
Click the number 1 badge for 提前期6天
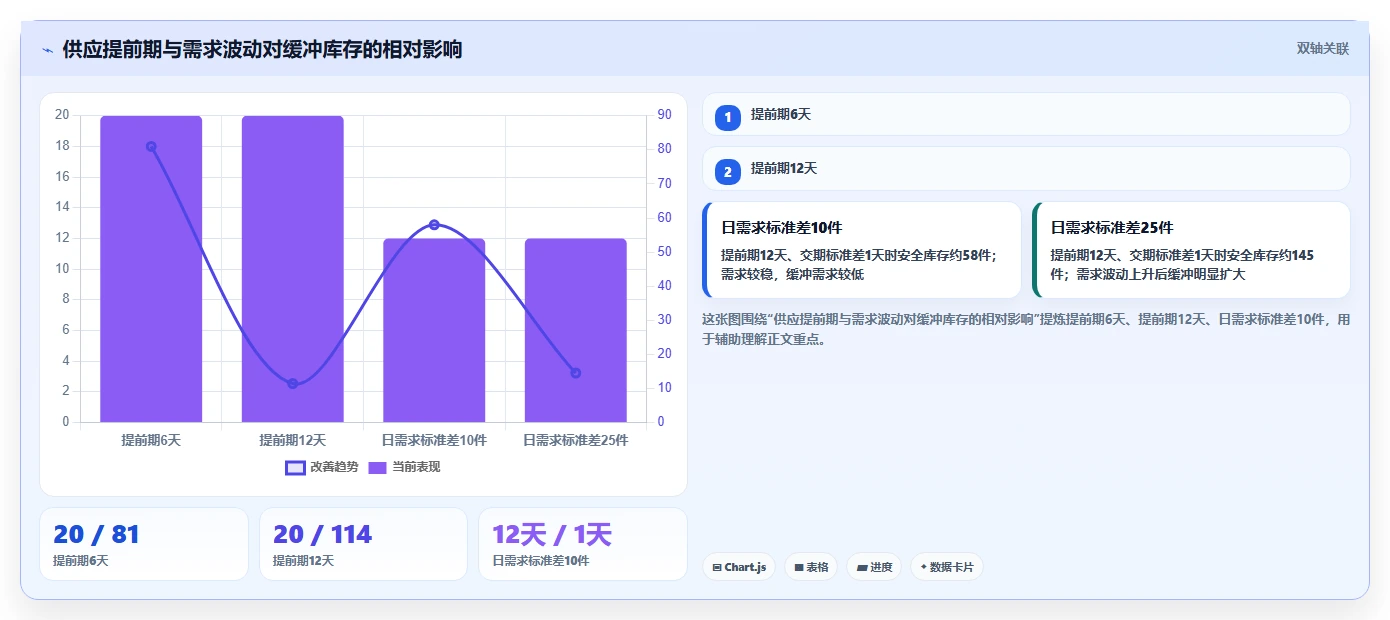(x=728, y=117)
